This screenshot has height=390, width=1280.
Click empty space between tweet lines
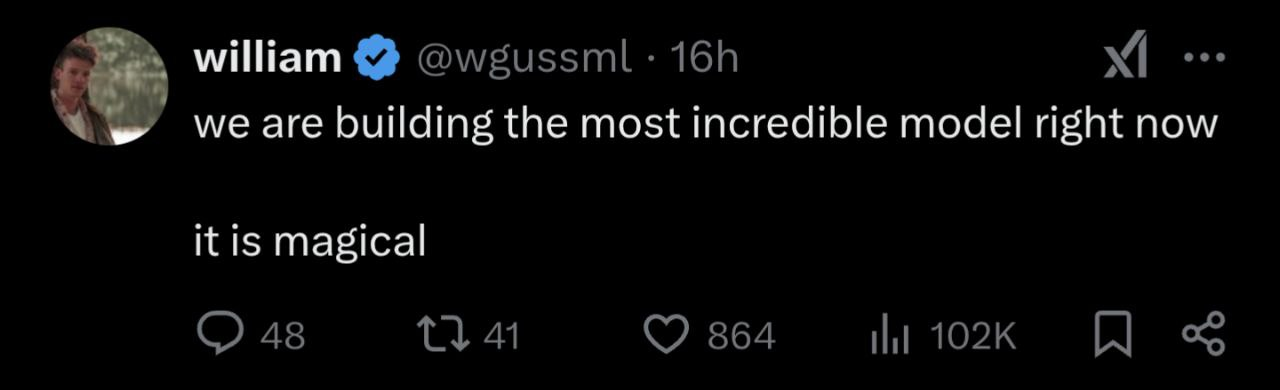pos(705,185)
